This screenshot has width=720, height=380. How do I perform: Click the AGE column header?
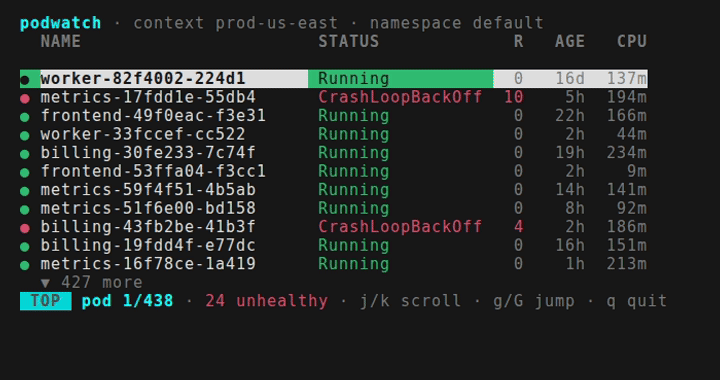[570, 41]
